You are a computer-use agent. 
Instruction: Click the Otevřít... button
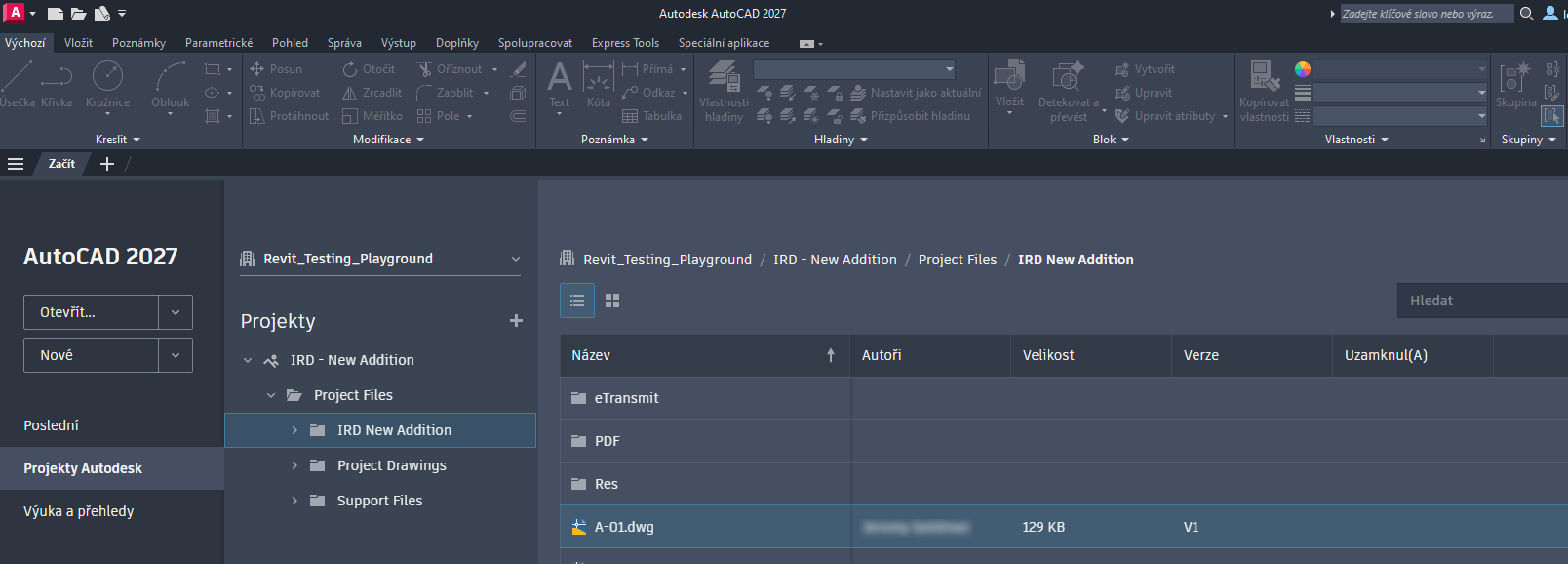click(92, 312)
